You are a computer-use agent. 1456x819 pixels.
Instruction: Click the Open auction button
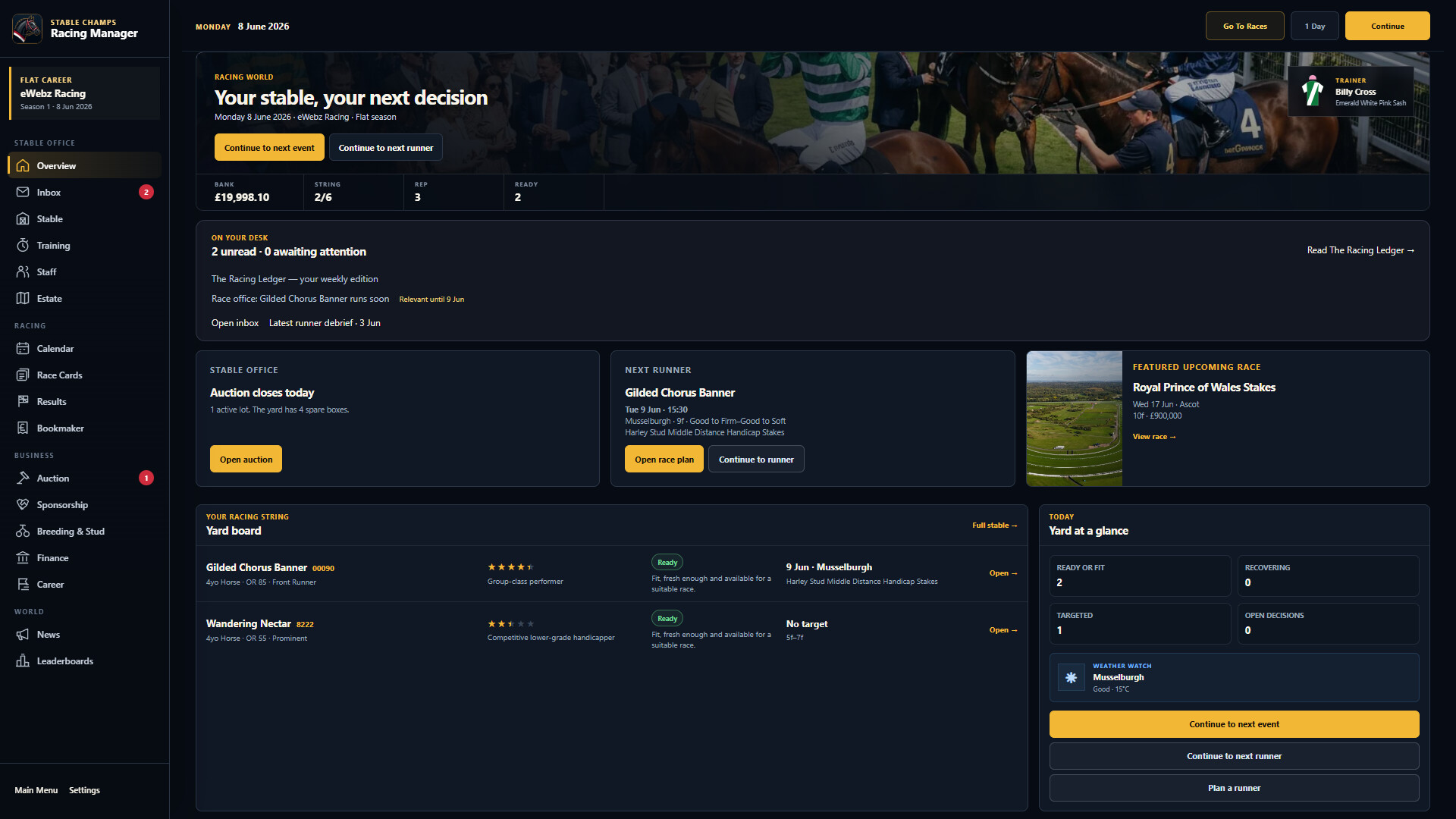pyautogui.click(x=246, y=459)
